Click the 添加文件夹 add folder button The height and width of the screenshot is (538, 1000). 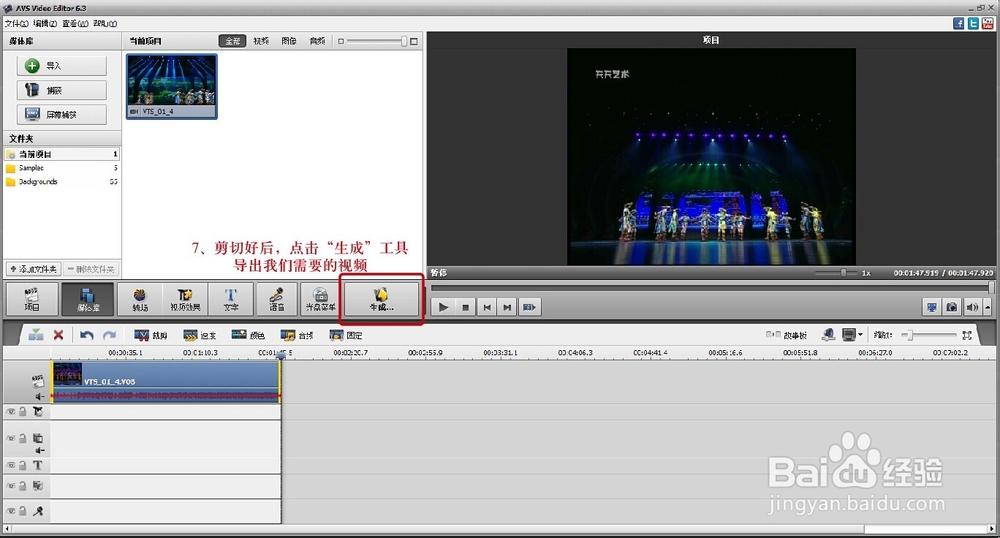[33, 269]
